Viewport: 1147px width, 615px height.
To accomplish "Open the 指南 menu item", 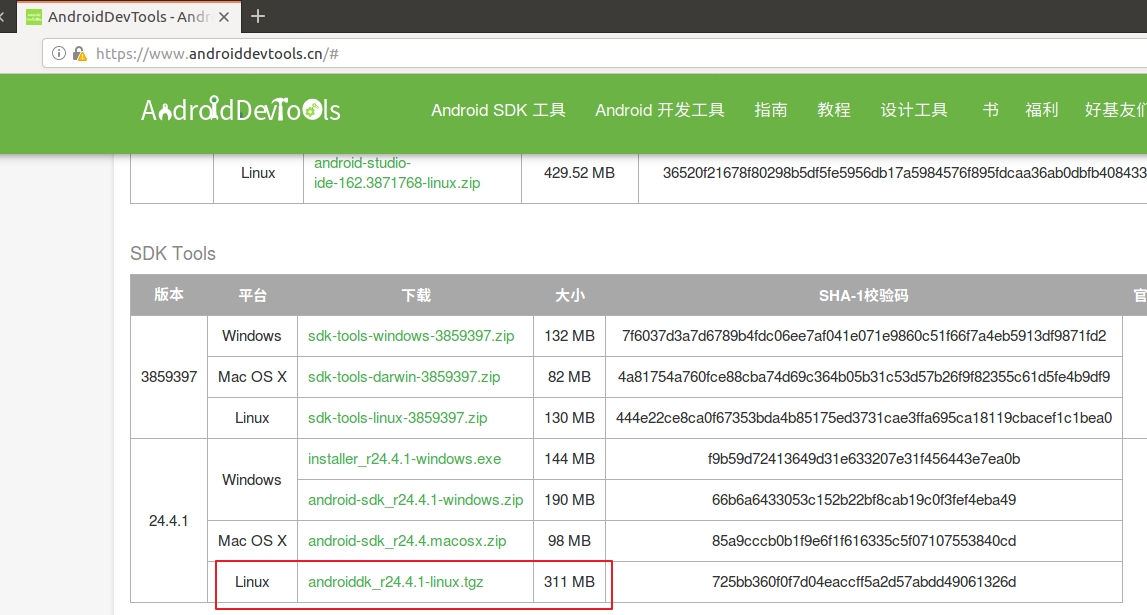I will click(771, 110).
